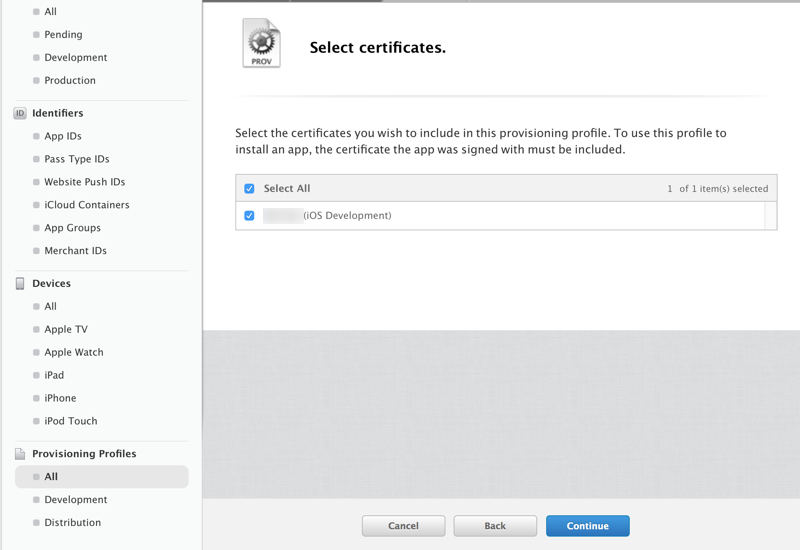Open Distribution provisioning profiles
Viewport: 800px width, 550px height.
tap(72, 522)
